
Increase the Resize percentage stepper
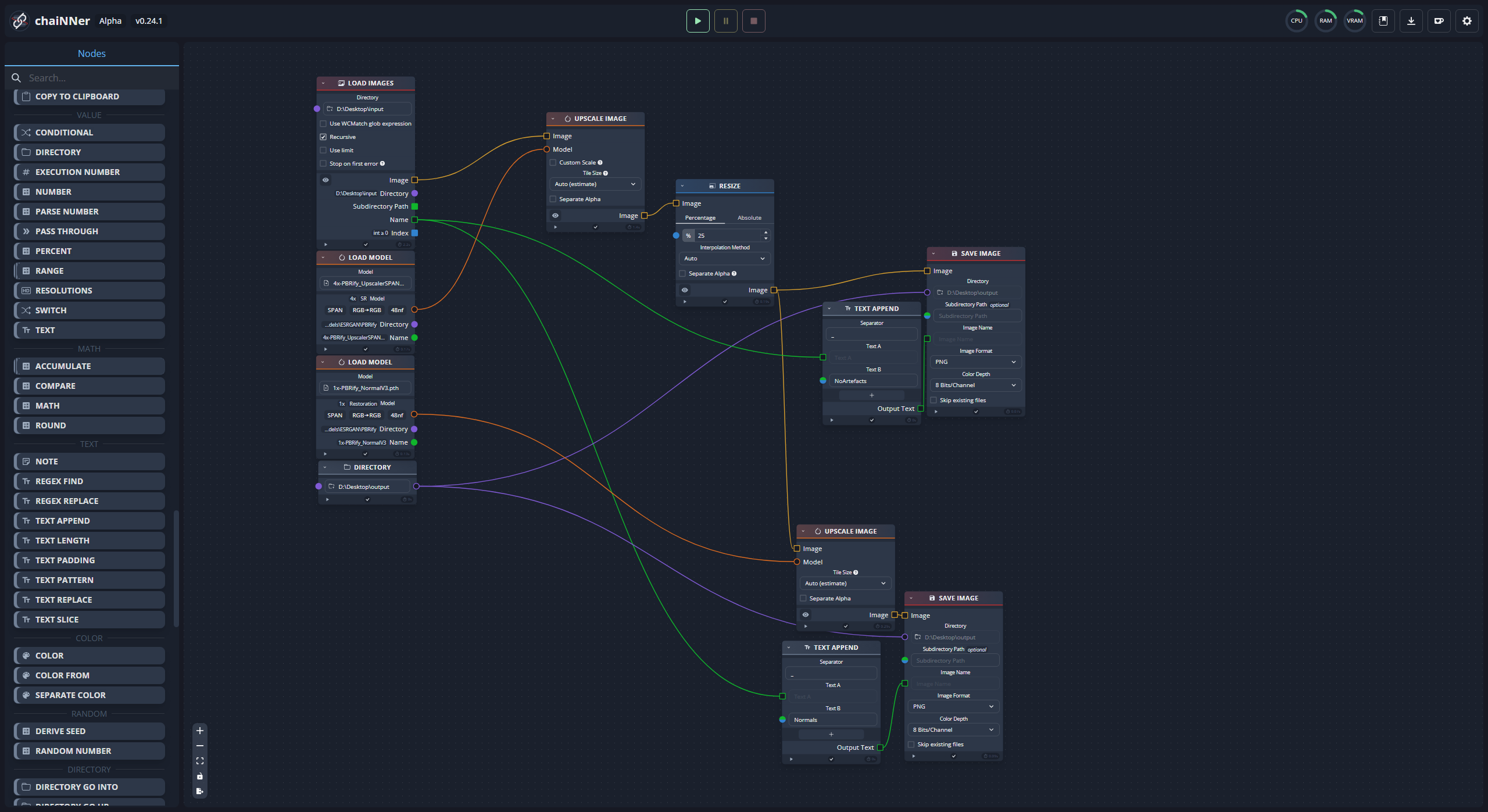tap(766, 232)
